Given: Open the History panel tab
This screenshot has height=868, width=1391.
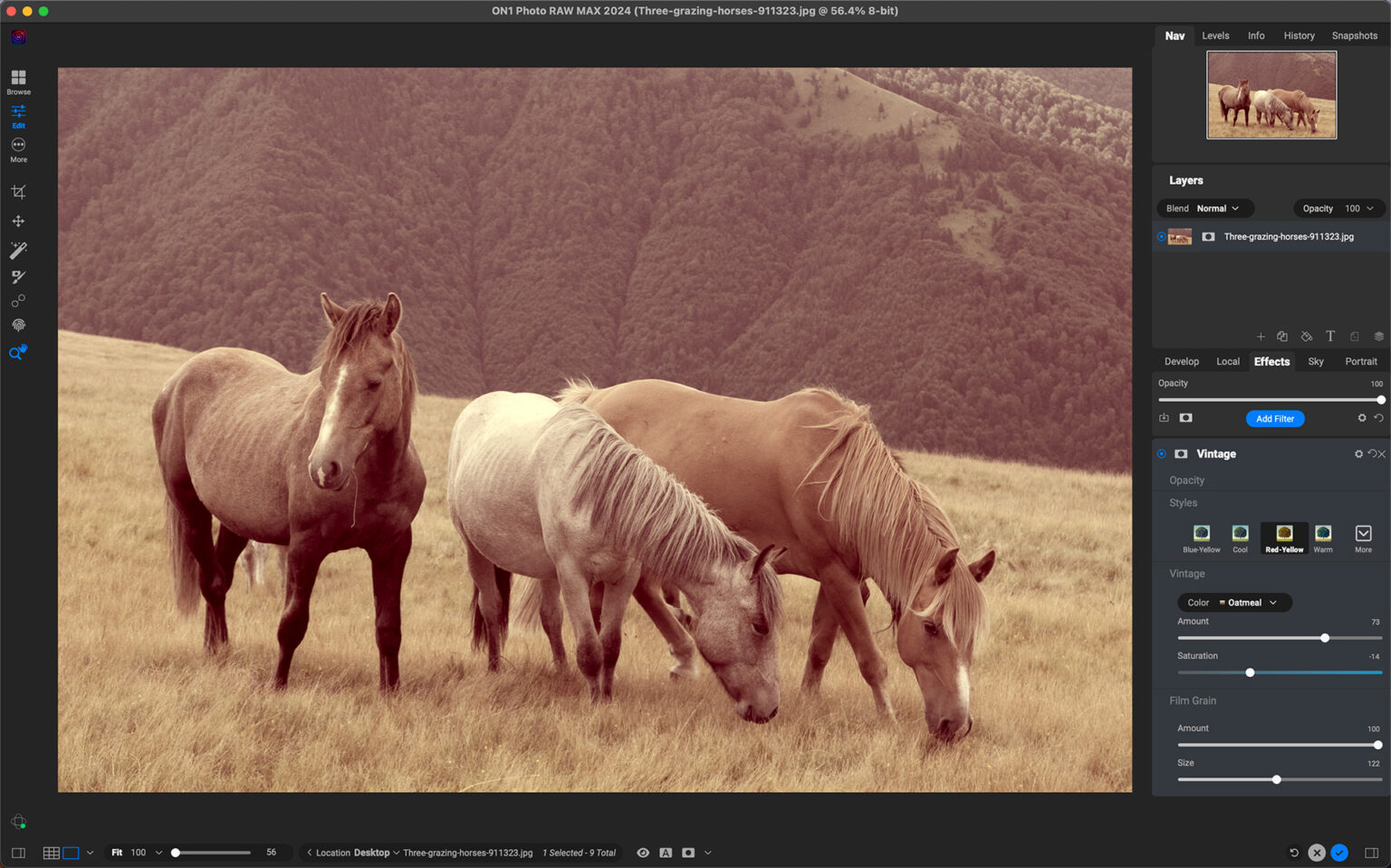Looking at the screenshot, I should (1299, 35).
